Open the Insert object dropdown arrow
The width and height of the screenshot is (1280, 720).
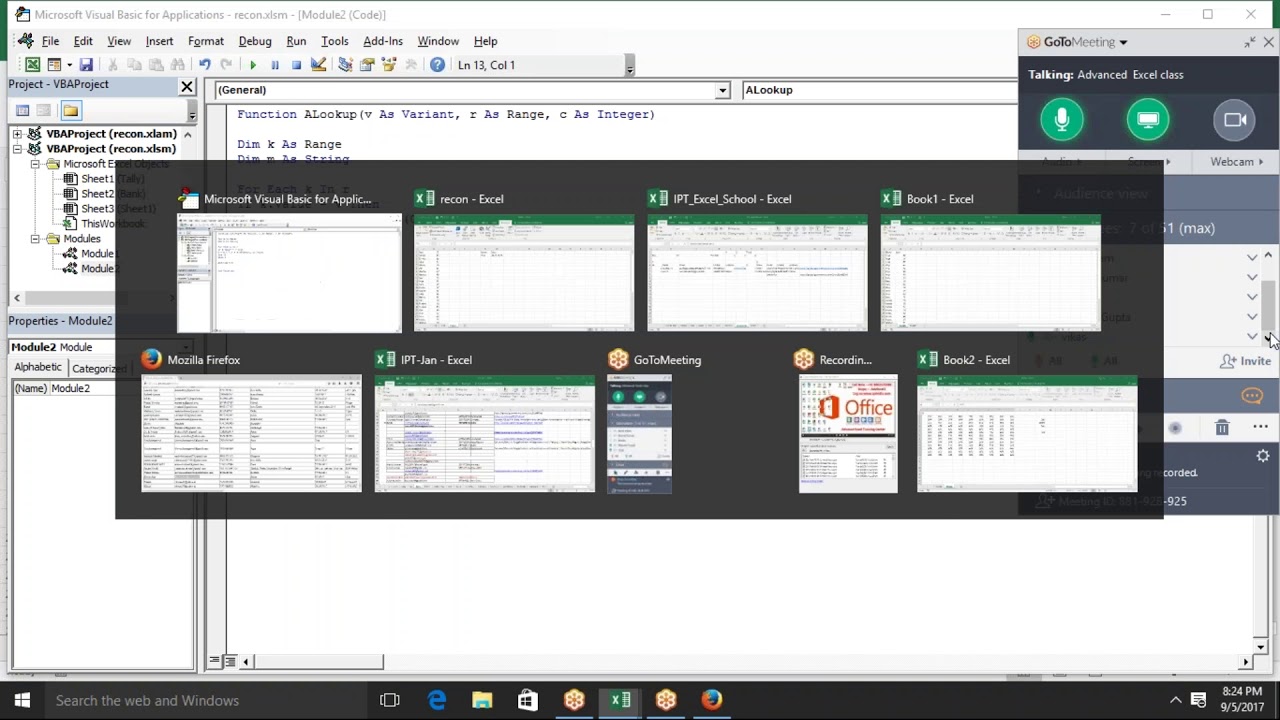coord(68,65)
